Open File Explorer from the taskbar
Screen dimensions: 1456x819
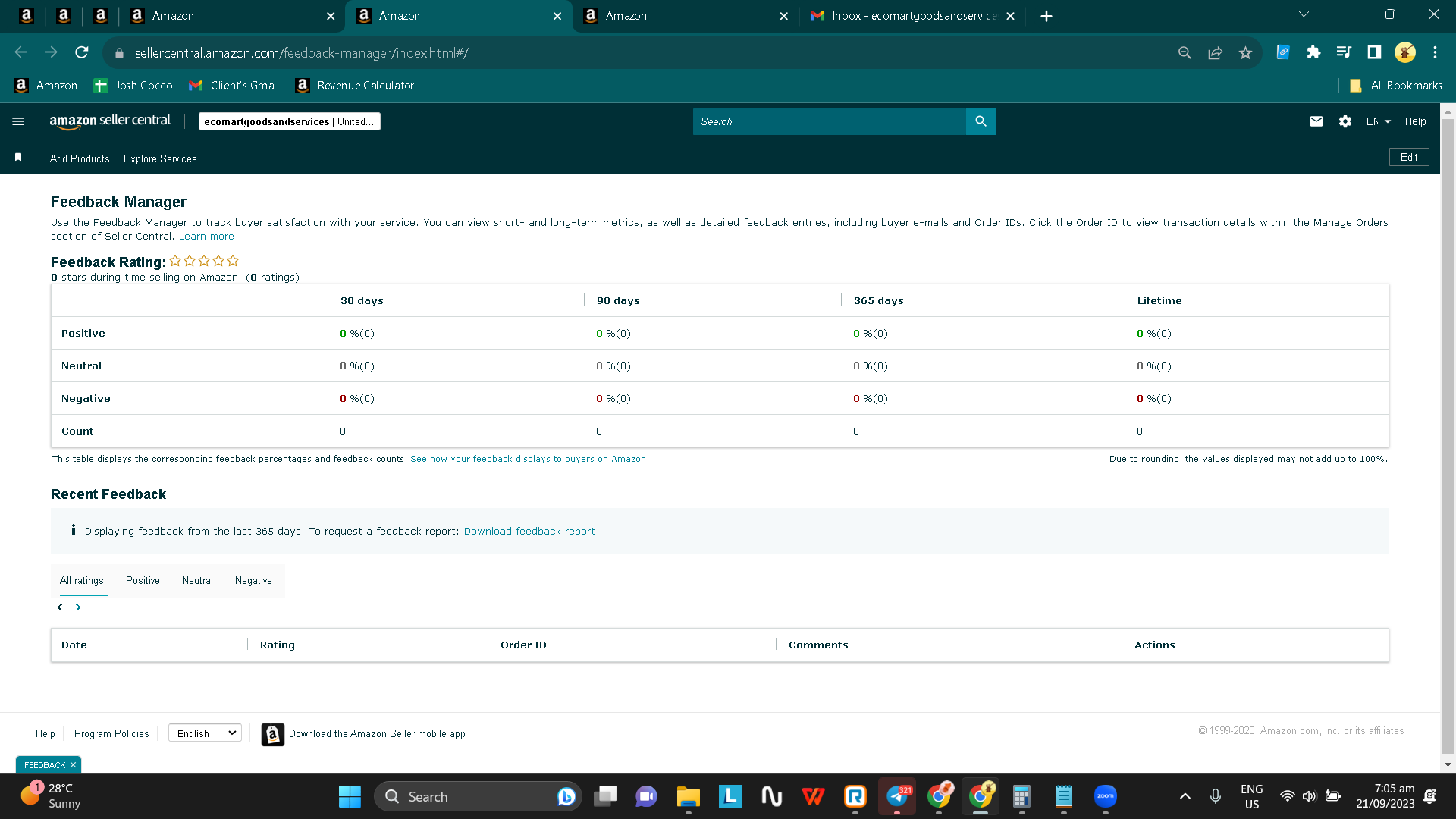pos(688,796)
